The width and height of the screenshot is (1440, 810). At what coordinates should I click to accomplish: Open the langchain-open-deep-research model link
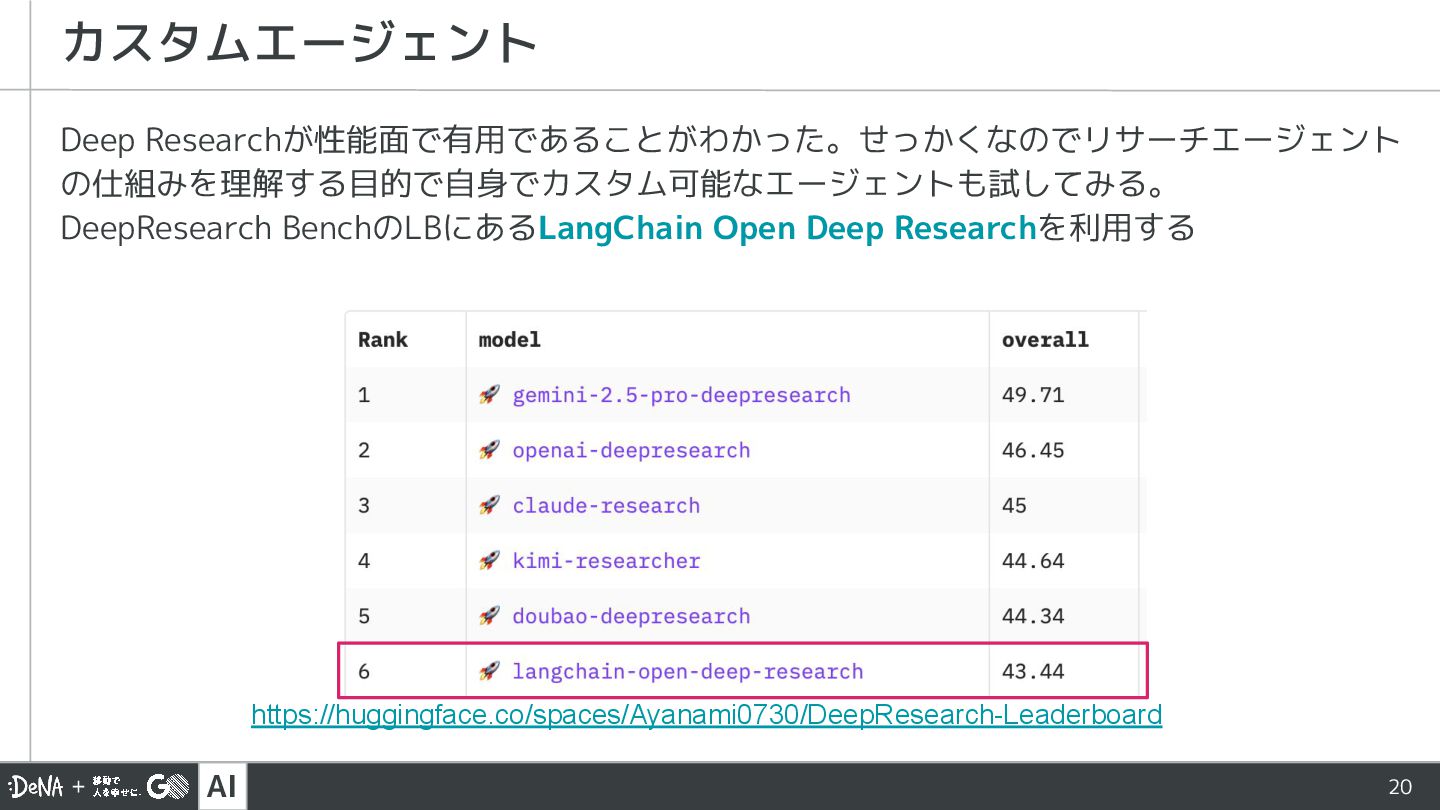(x=687, y=671)
